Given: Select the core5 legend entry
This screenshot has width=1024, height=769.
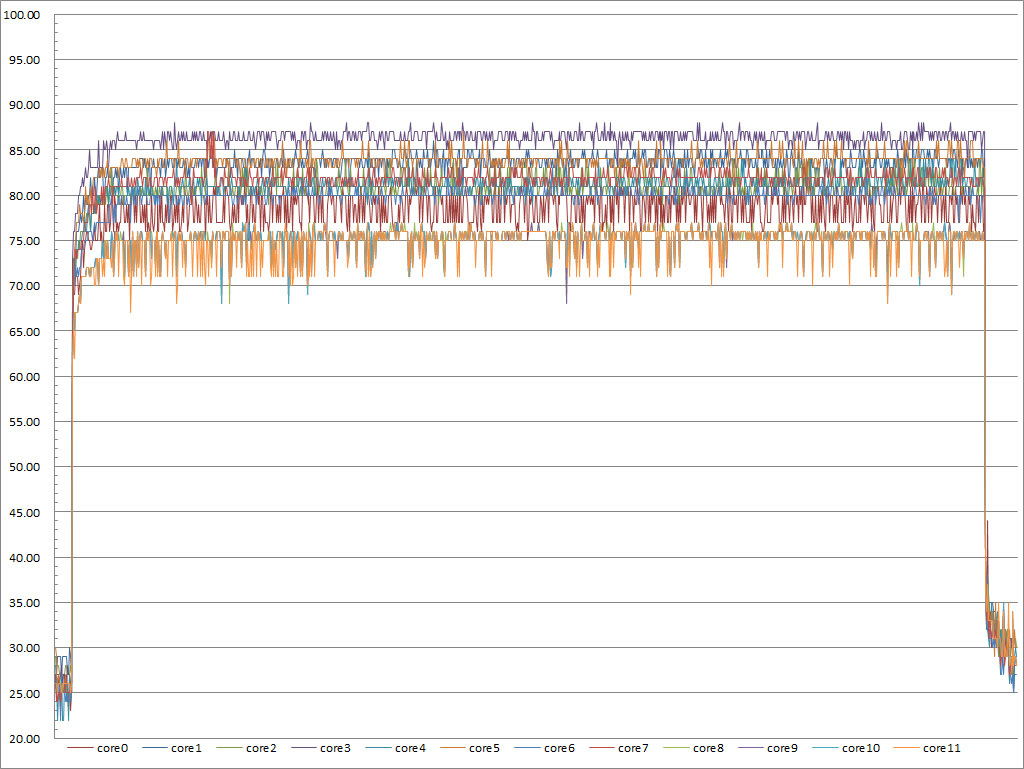Looking at the screenshot, I should (470, 748).
